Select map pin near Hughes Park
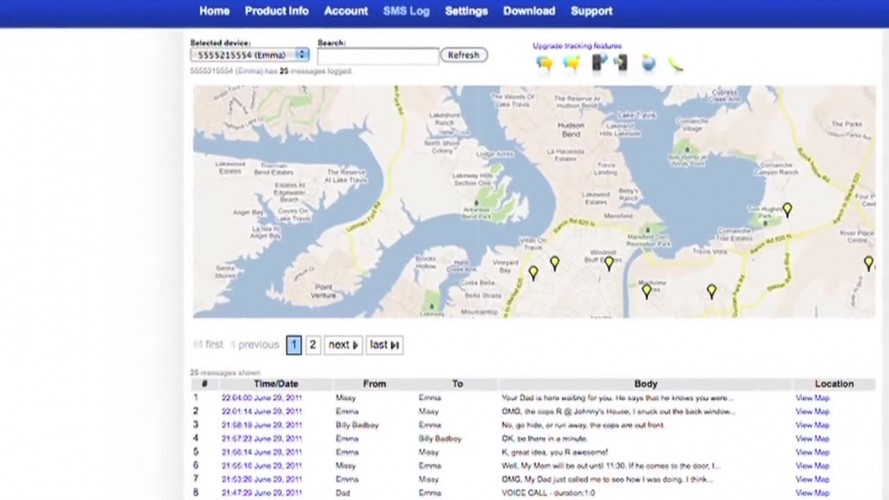 coord(787,210)
